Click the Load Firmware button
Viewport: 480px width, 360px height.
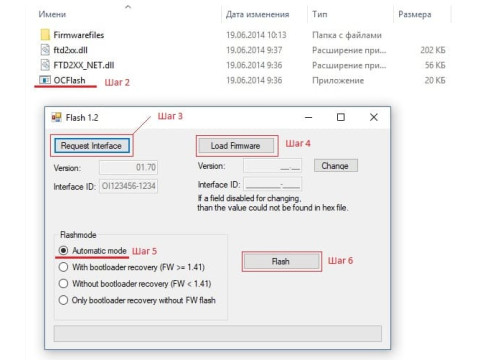[236, 146]
